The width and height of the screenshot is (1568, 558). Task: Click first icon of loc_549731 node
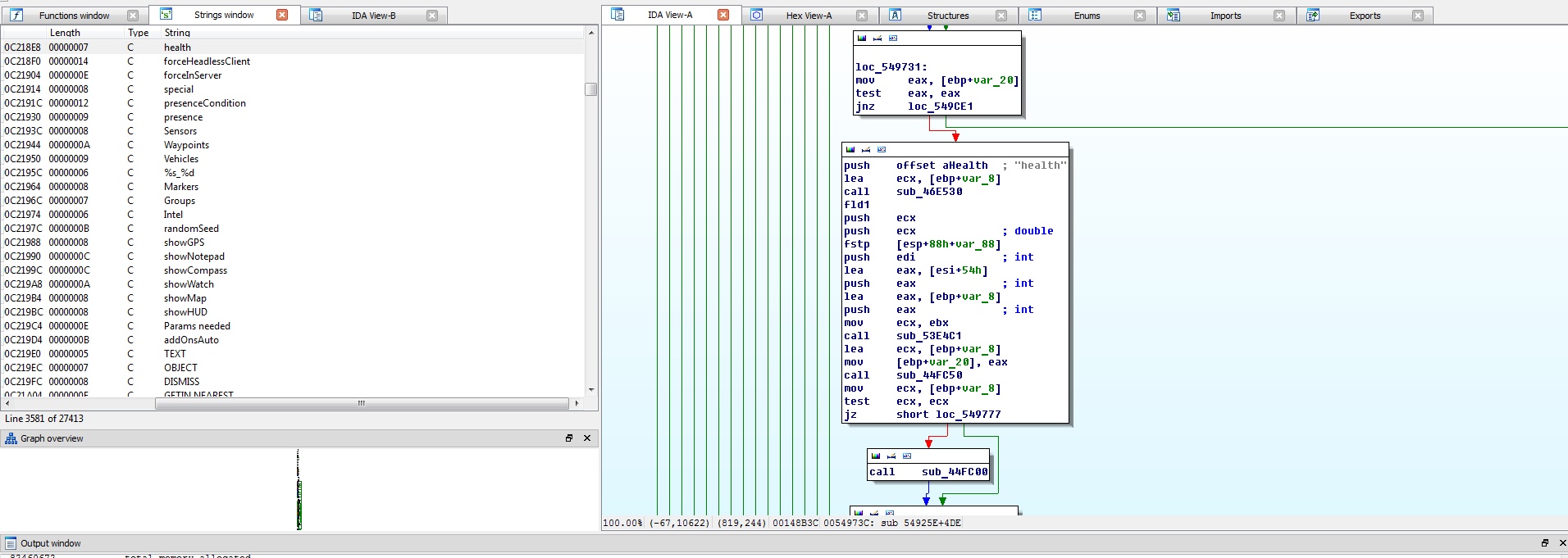[862, 39]
